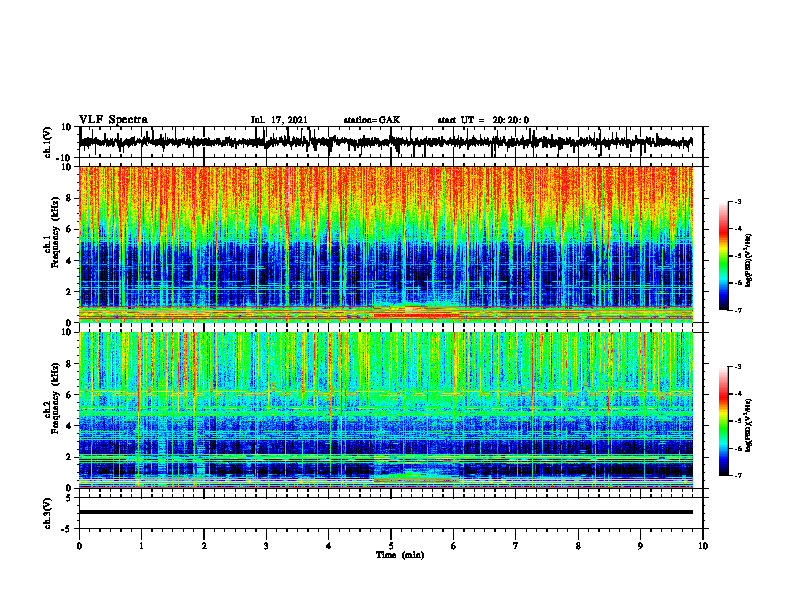Click the "1" tick on the time axis
The image size is (792, 612).
pos(141,546)
